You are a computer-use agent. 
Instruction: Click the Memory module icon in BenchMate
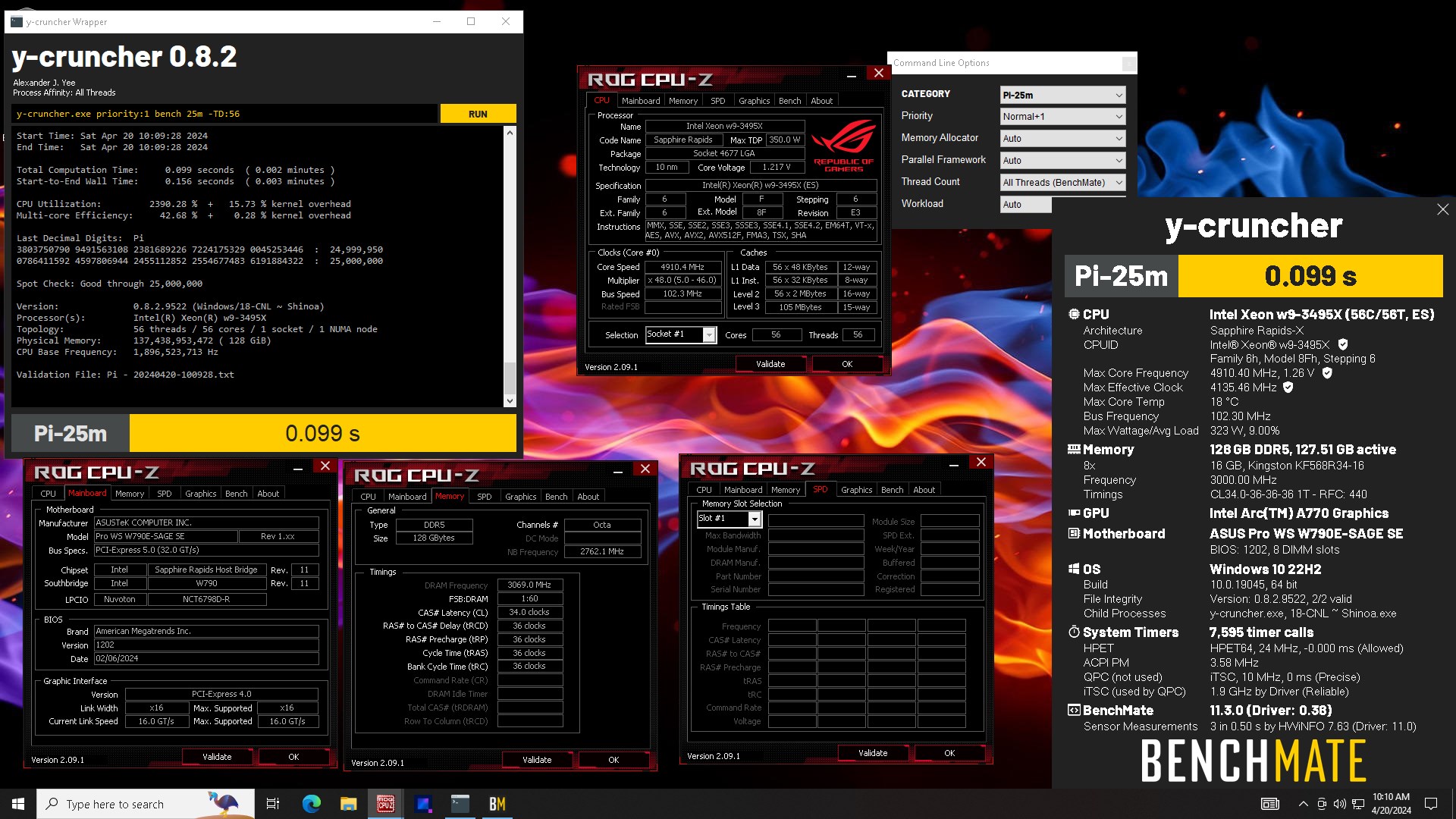[1074, 449]
